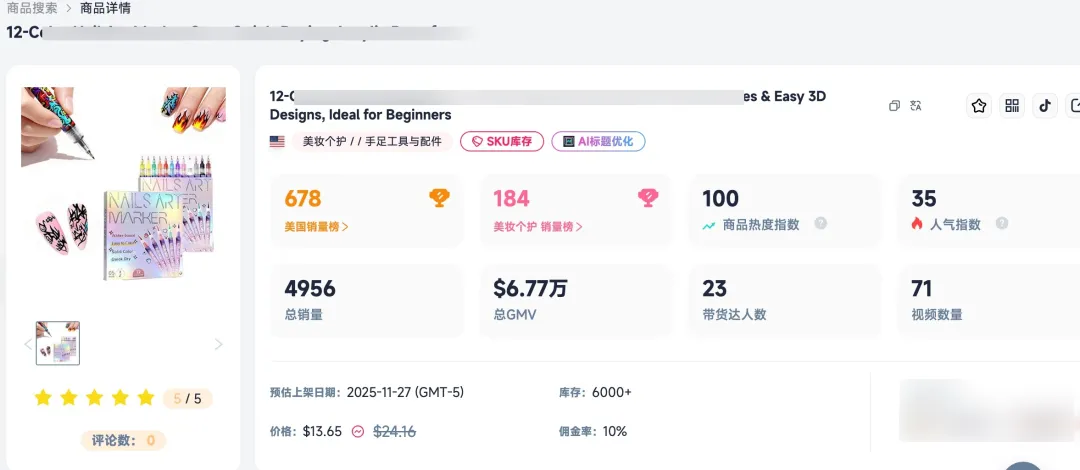
Task: Click the AI标题优化 button
Action: (598, 142)
